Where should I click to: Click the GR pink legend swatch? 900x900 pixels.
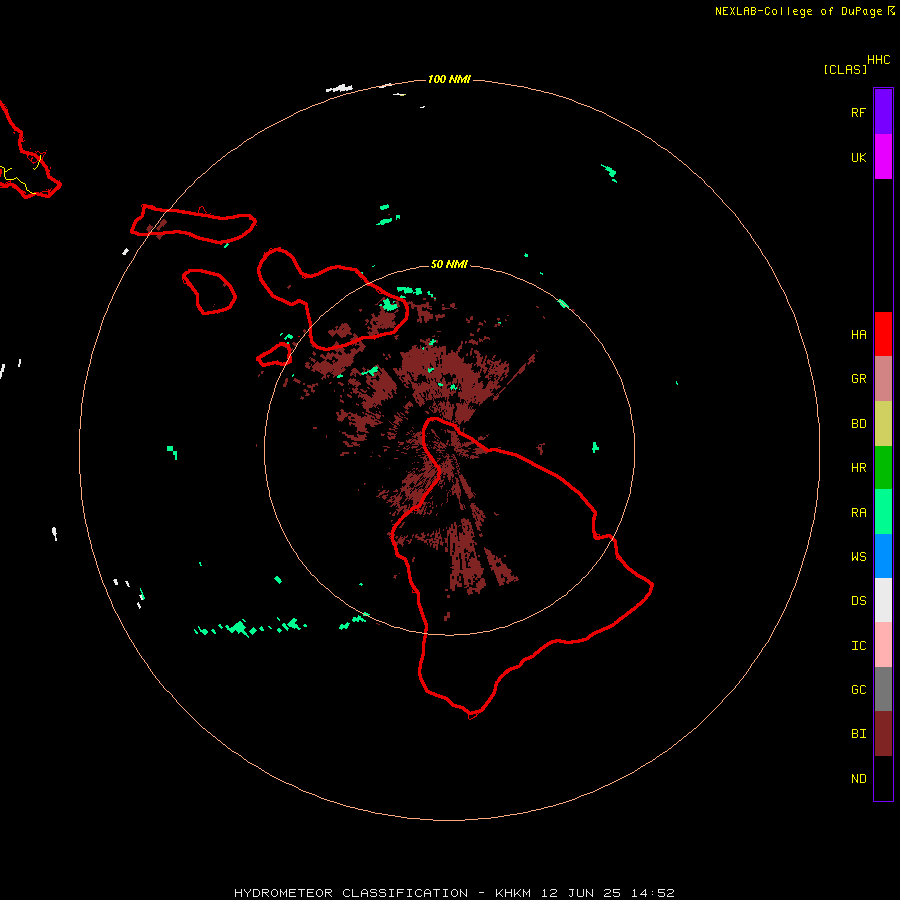pos(883,379)
